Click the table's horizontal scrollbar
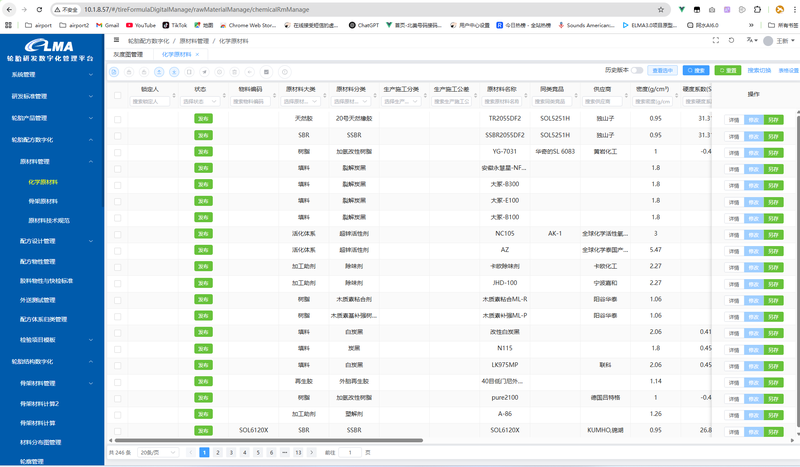The height and width of the screenshot is (467, 800). [x=269, y=440]
